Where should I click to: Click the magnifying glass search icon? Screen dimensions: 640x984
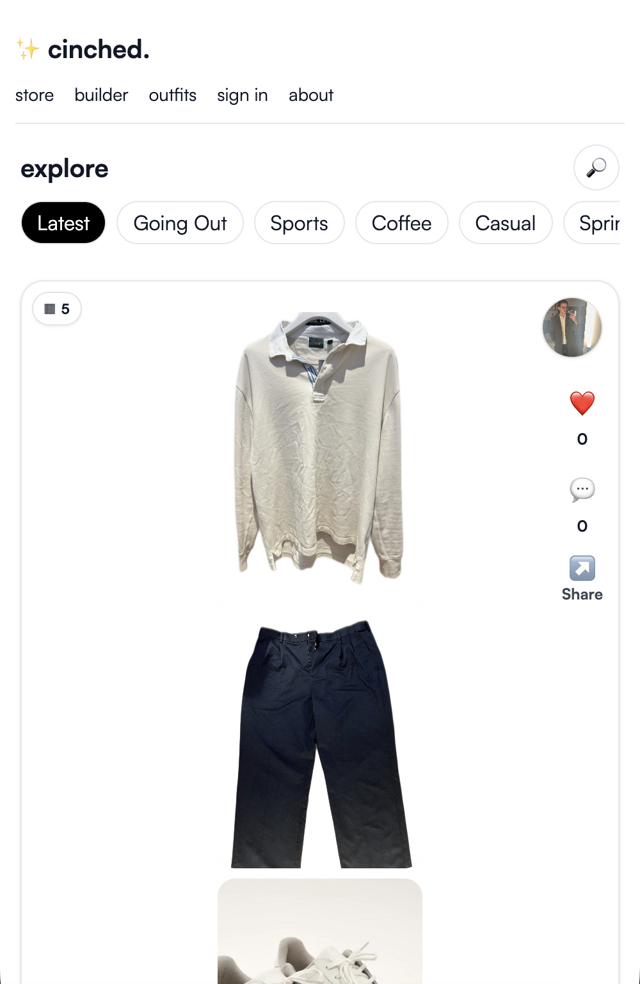pyautogui.click(x=596, y=168)
